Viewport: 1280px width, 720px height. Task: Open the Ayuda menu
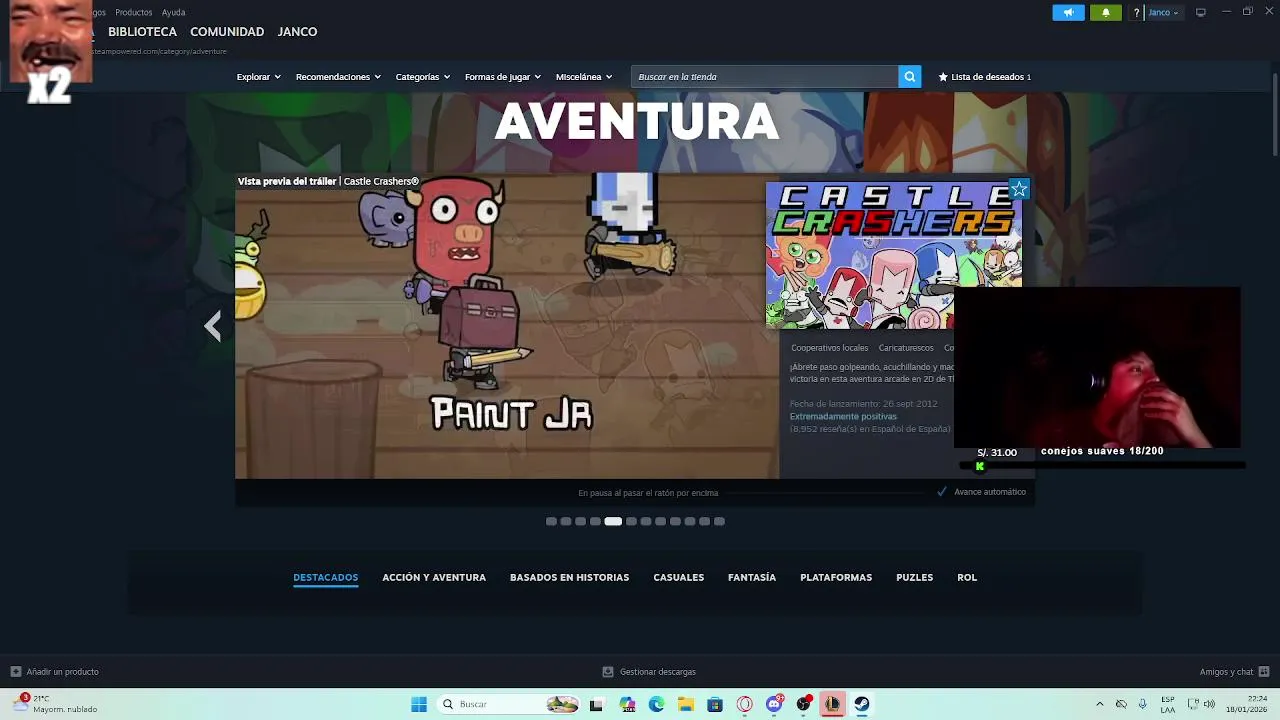pos(173,12)
